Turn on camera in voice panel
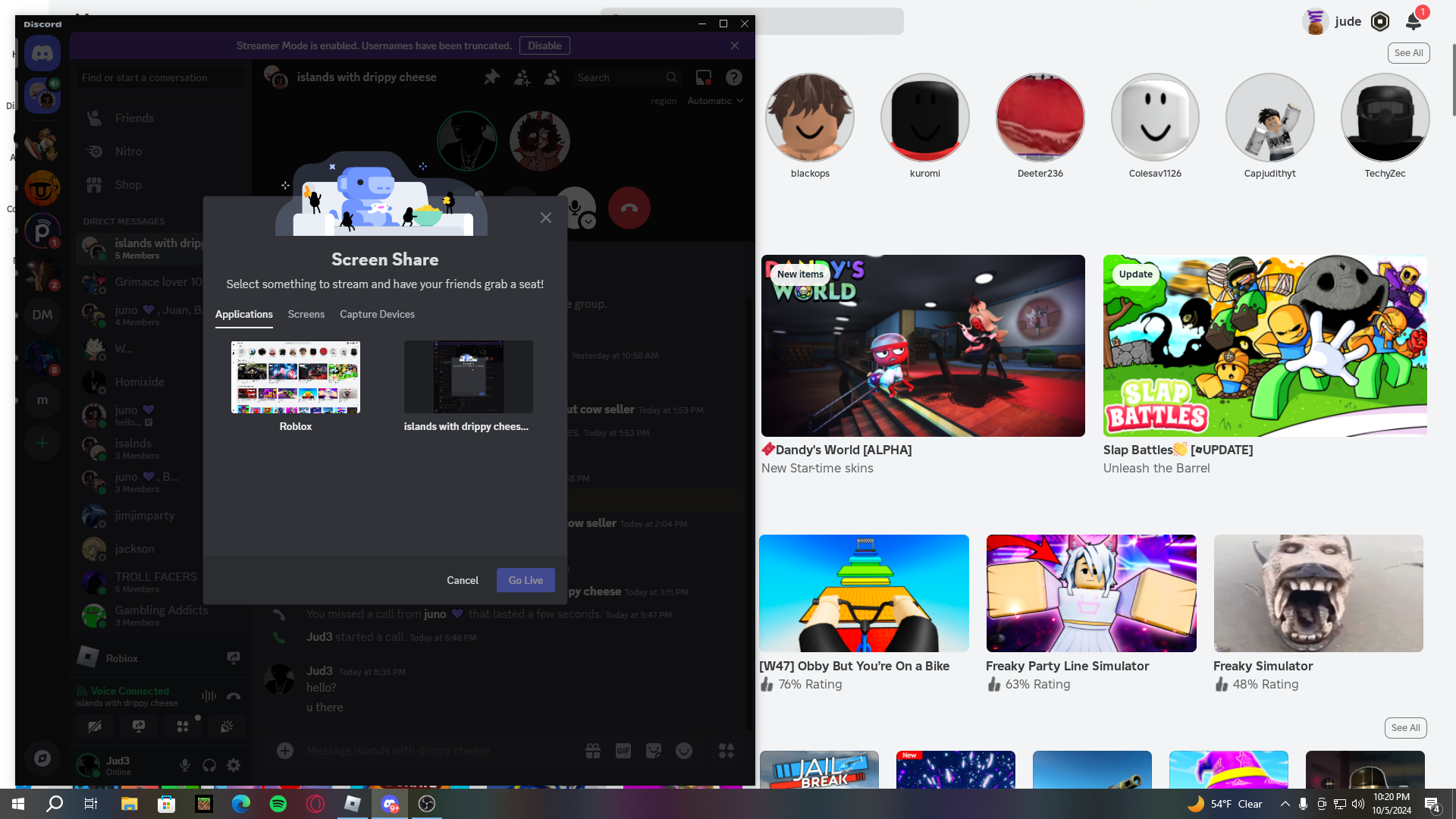The height and width of the screenshot is (819, 1456). click(95, 726)
